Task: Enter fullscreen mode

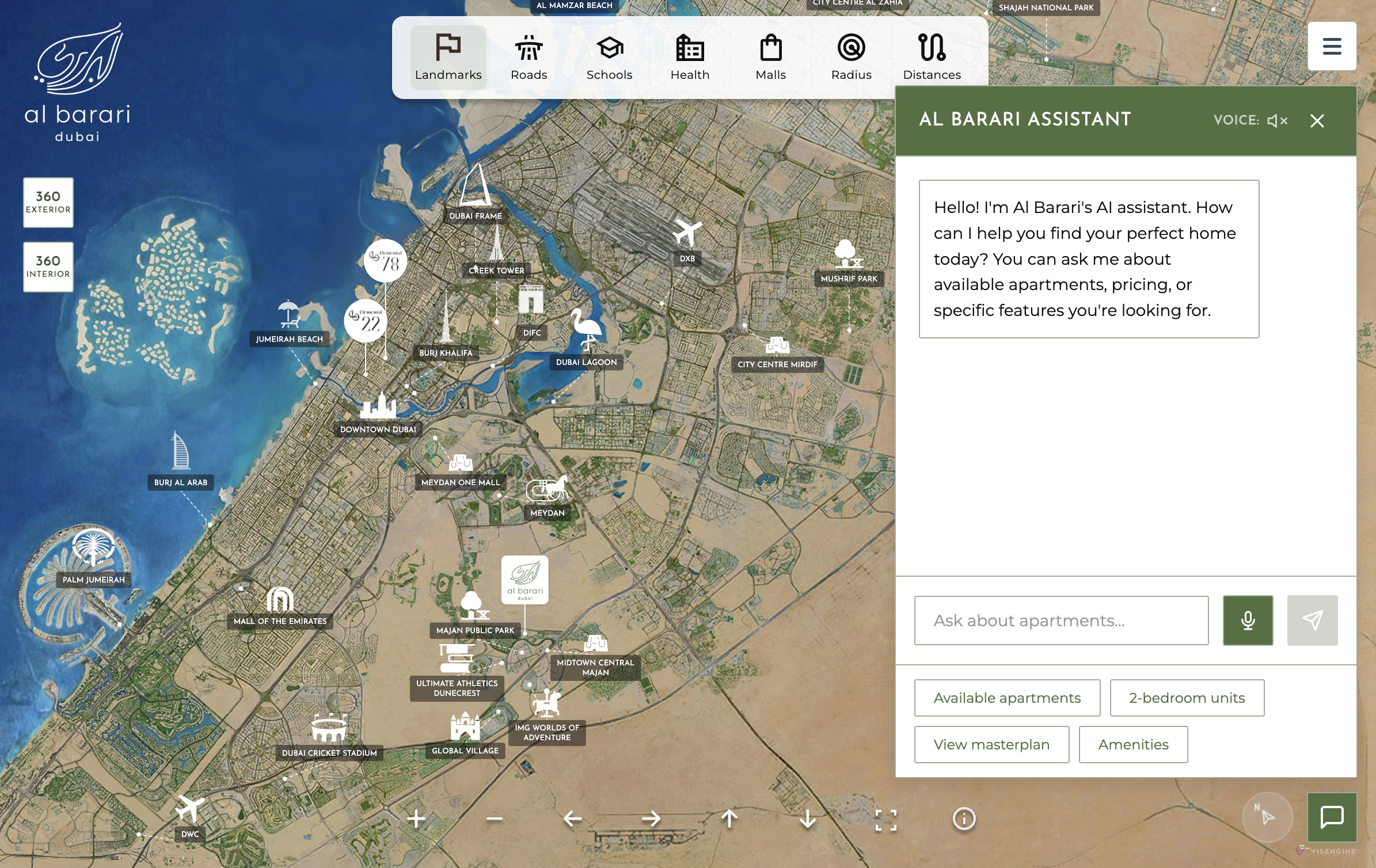Action: pyautogui.click(x=885, y=820)
